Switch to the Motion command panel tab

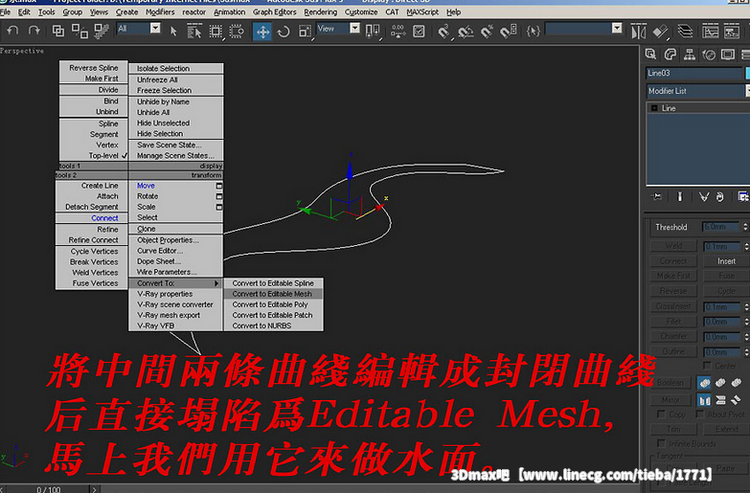[x=709, y=55]
